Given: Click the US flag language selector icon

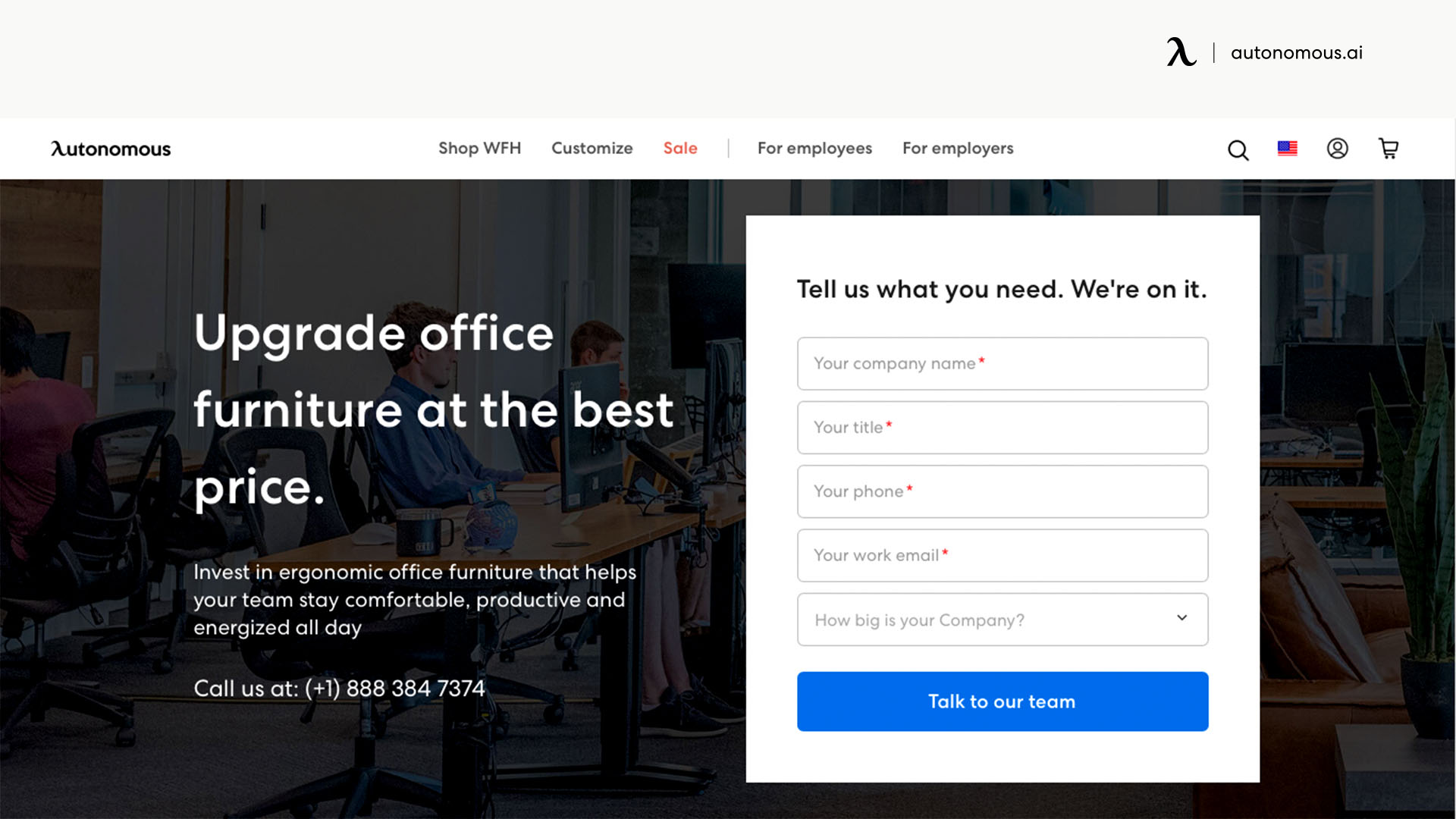Looking at the screenshot, I should [x=1288, y=148].
